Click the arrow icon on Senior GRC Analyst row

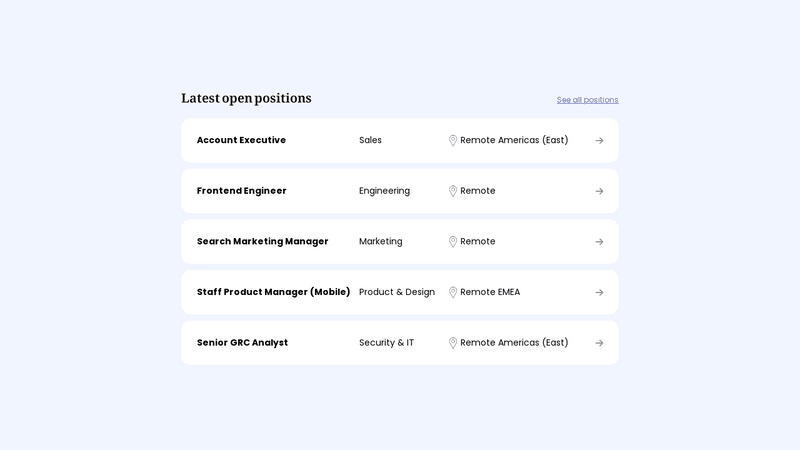coord(599,343)
